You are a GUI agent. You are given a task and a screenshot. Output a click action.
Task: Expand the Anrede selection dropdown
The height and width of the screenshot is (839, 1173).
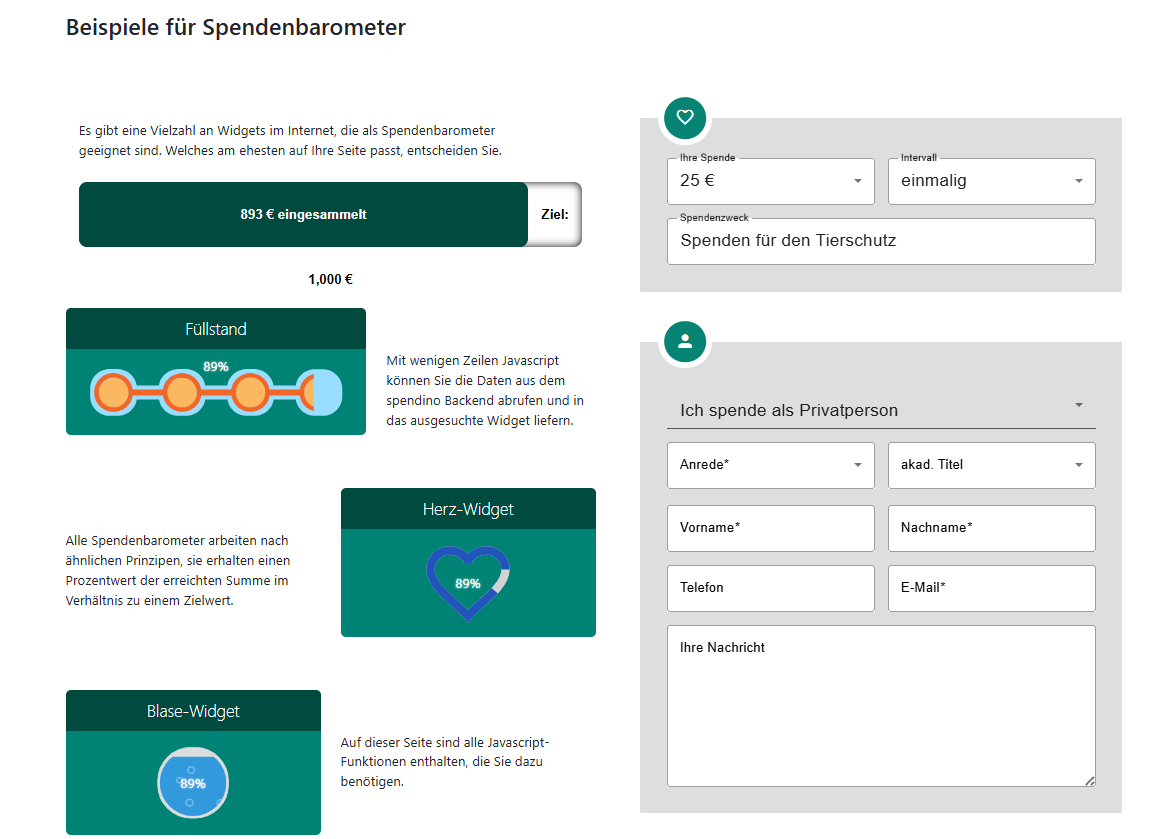click(x=770, y=465)
